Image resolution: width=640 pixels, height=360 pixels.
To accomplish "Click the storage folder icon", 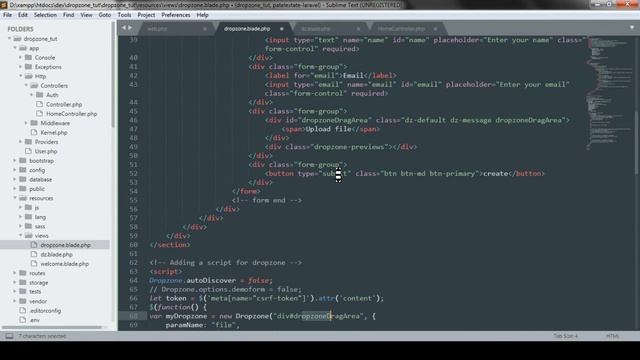I will point(22,282).
